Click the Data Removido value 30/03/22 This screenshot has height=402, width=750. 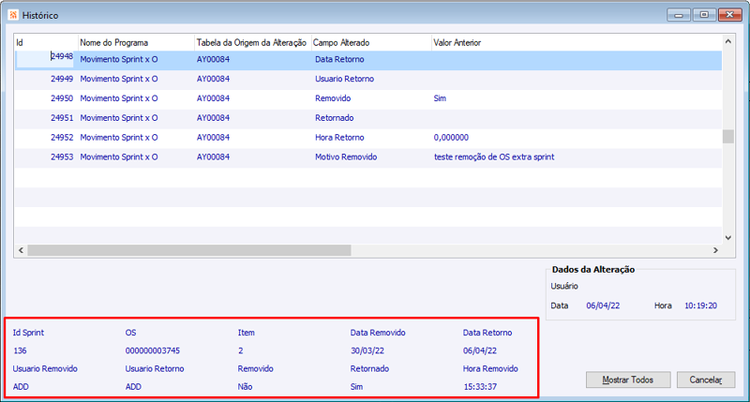367,351
